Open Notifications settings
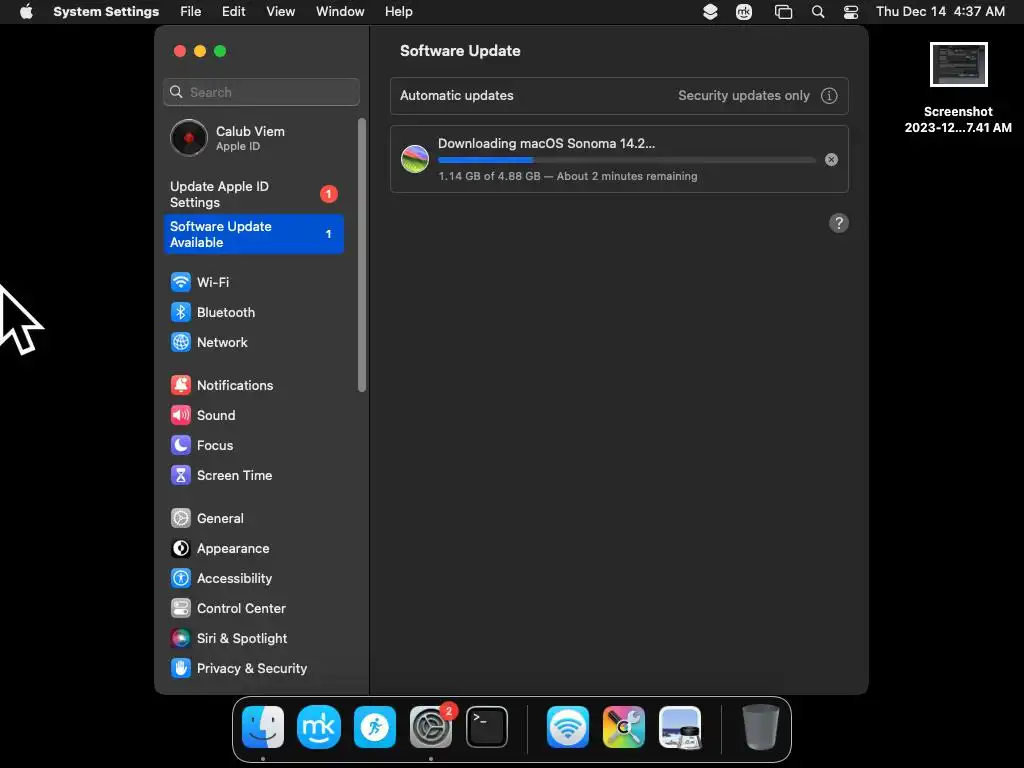This screenshot has height=768, width=1024. coord(253,385)
